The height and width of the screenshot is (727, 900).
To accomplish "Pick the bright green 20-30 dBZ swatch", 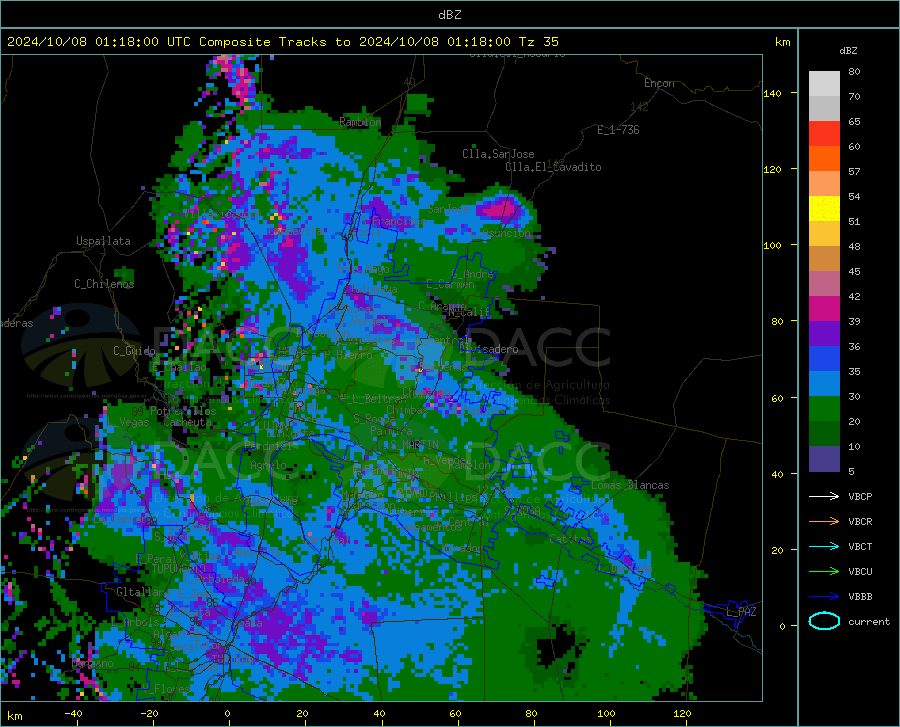I will click(x=824, y=409).
